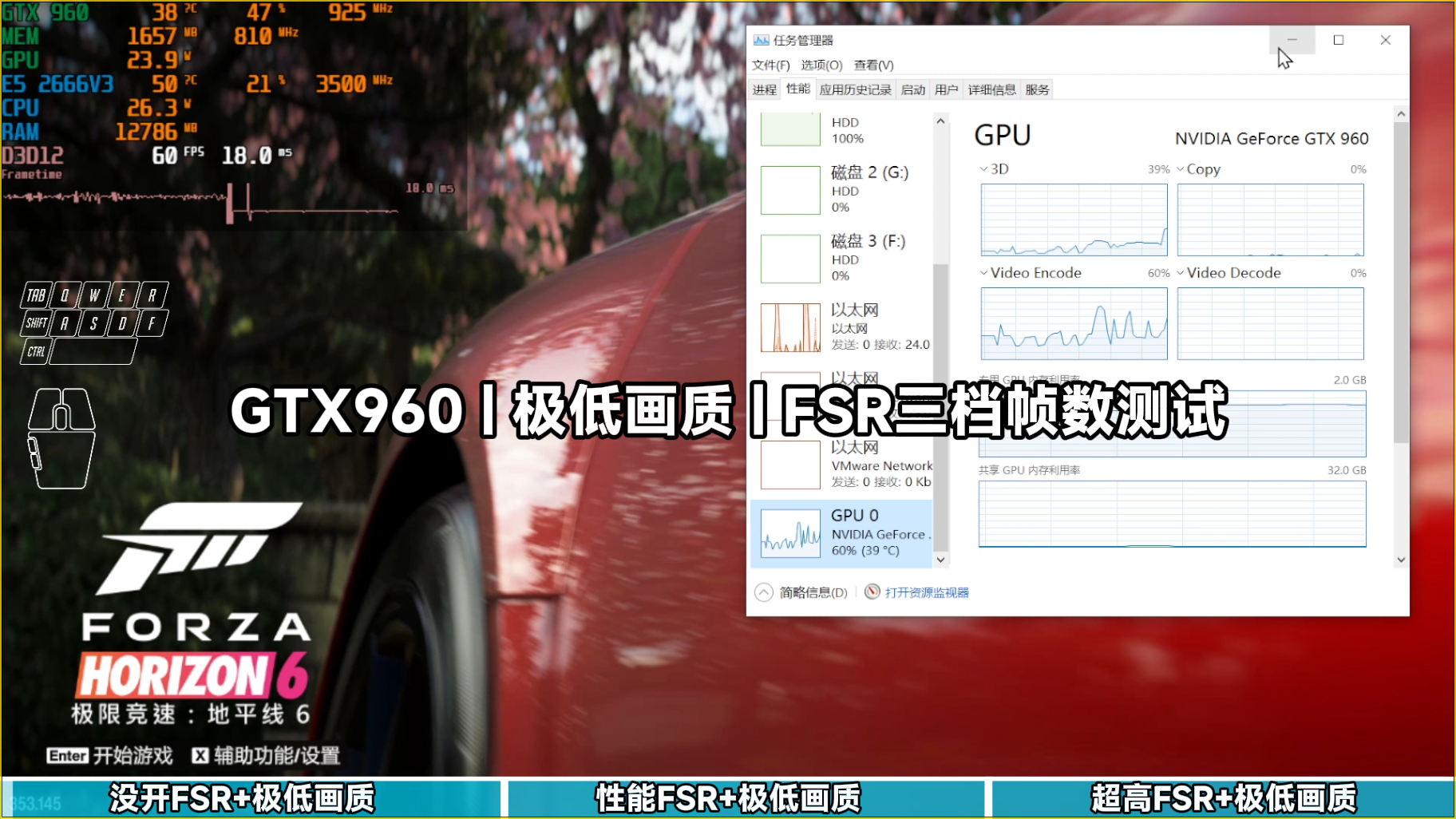Click the W key overlay icon
The image size is (1456, 819).
[x=94, y=295]
